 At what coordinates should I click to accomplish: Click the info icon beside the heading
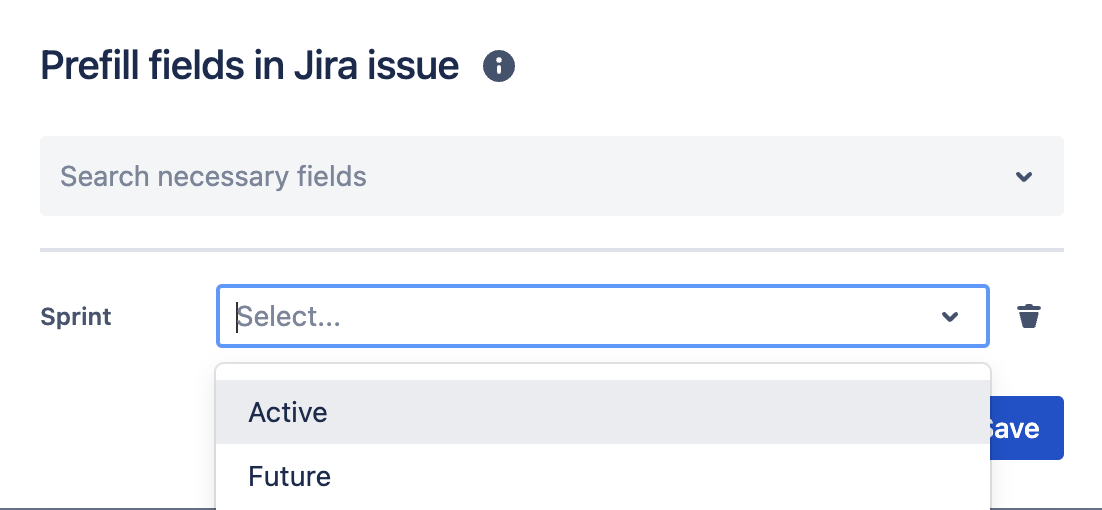coord(499,67)
